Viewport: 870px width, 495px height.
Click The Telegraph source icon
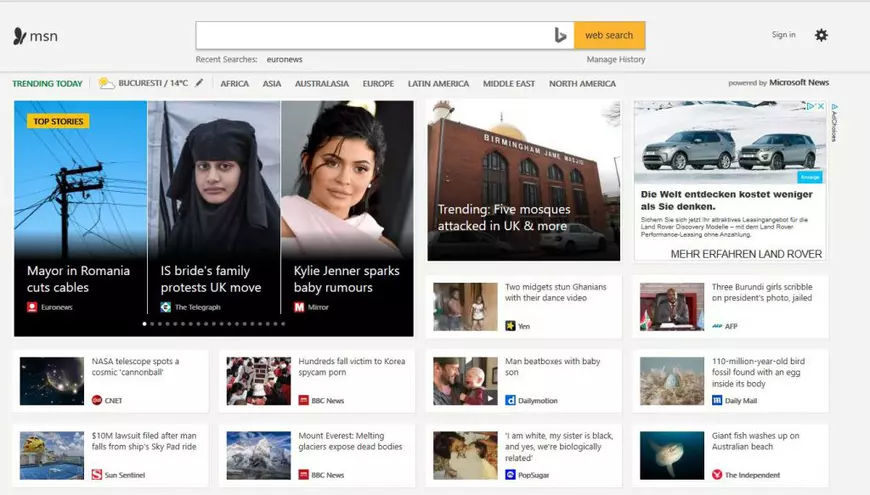pos(165,307)
